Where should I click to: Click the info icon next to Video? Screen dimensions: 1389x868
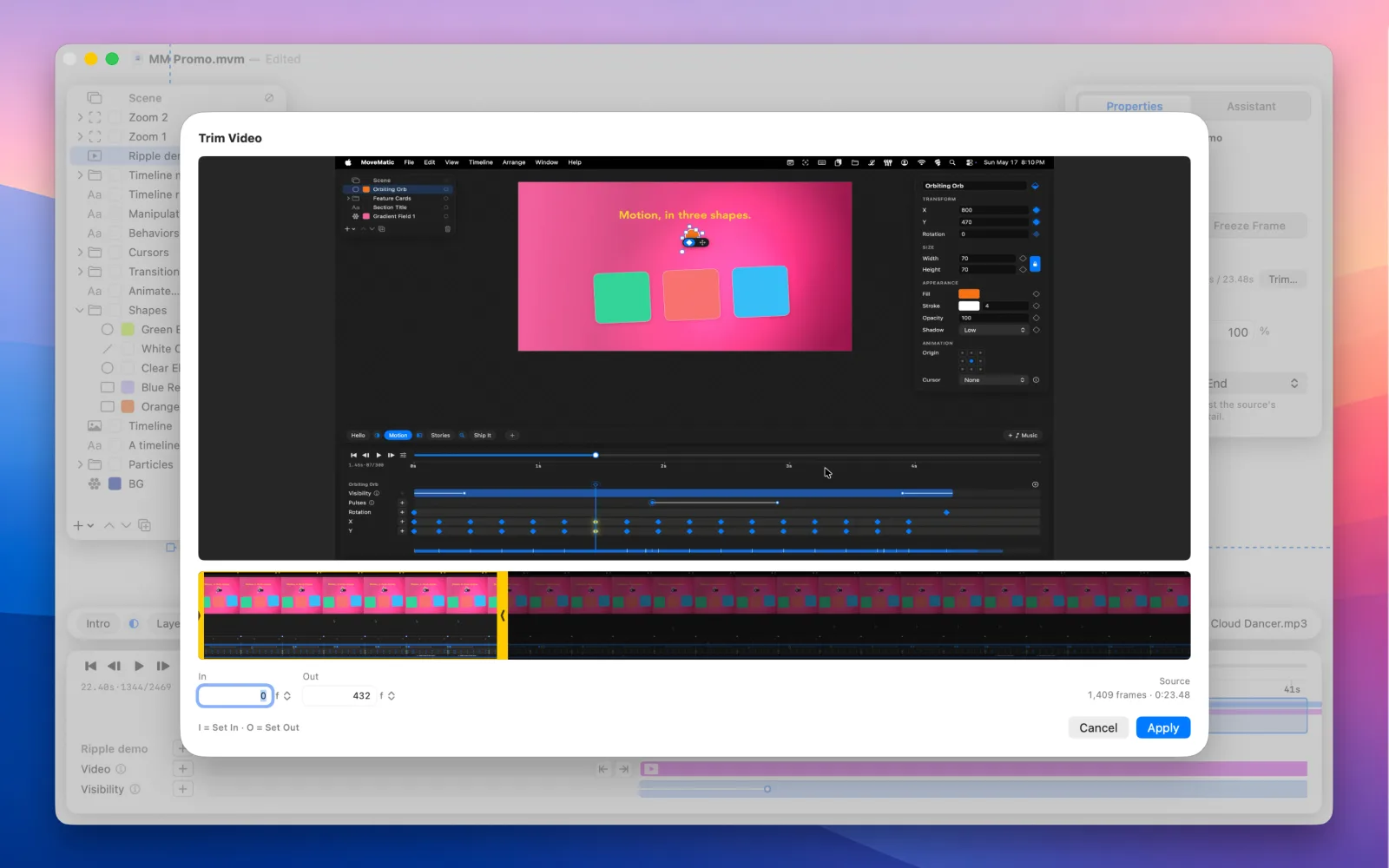121,769
